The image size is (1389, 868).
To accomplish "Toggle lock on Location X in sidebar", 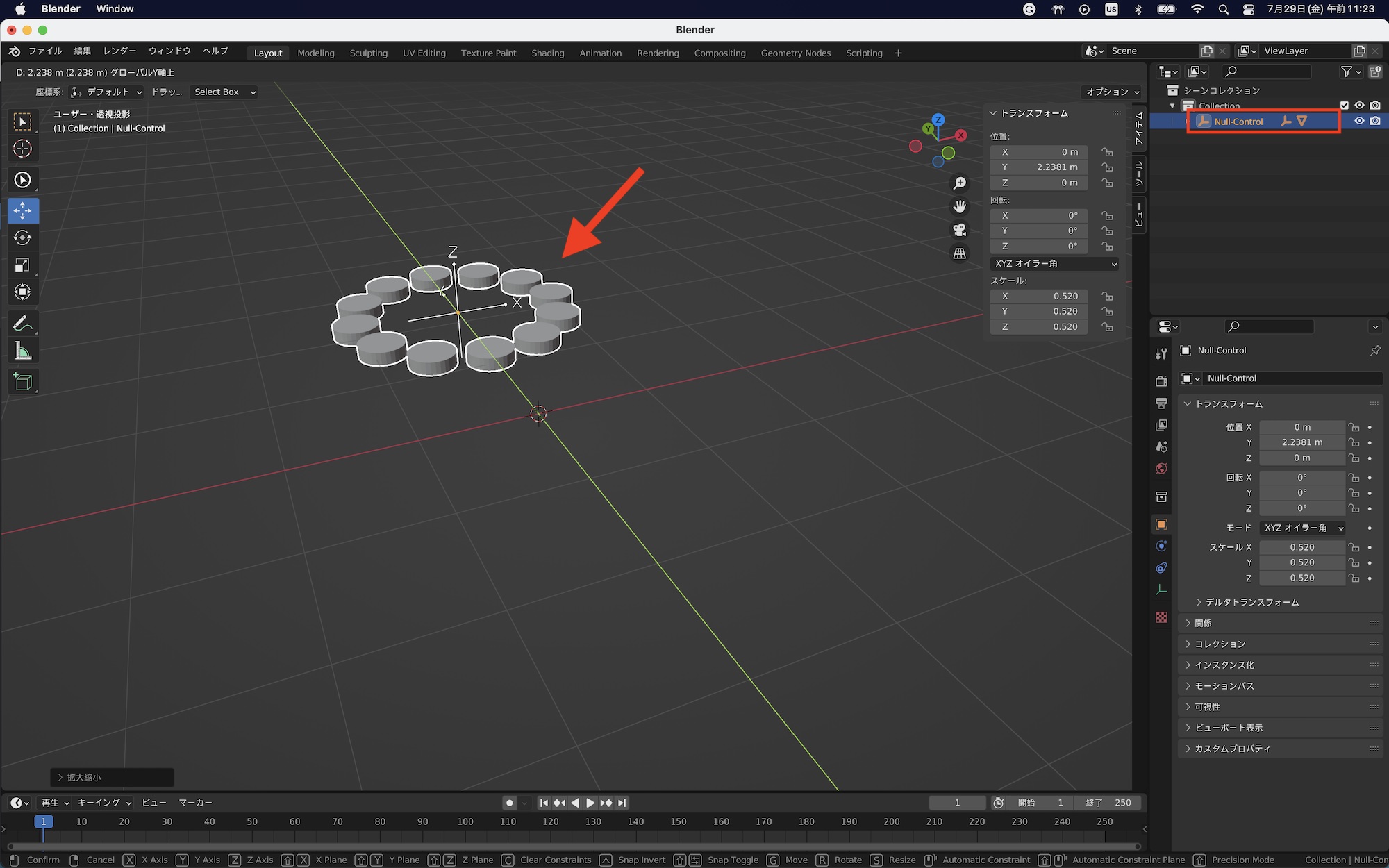I will point(1107,152).
